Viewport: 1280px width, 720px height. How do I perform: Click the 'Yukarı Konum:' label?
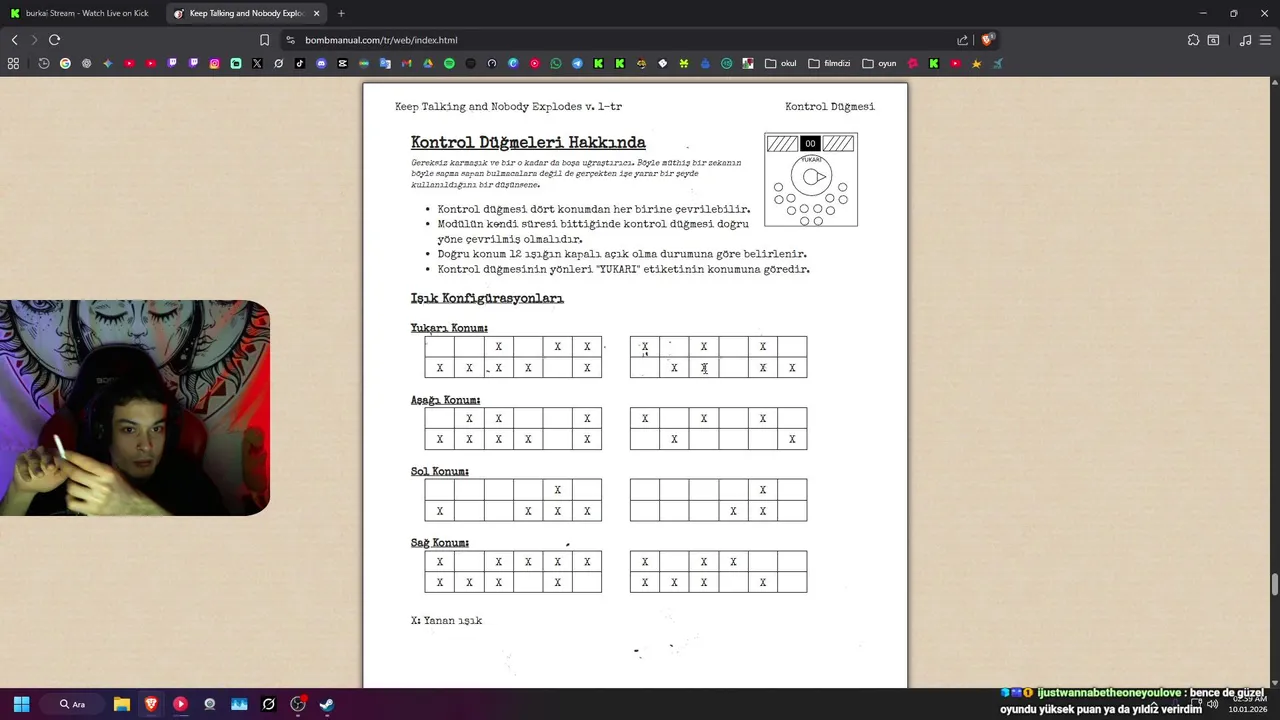click(x=449, y=328)
